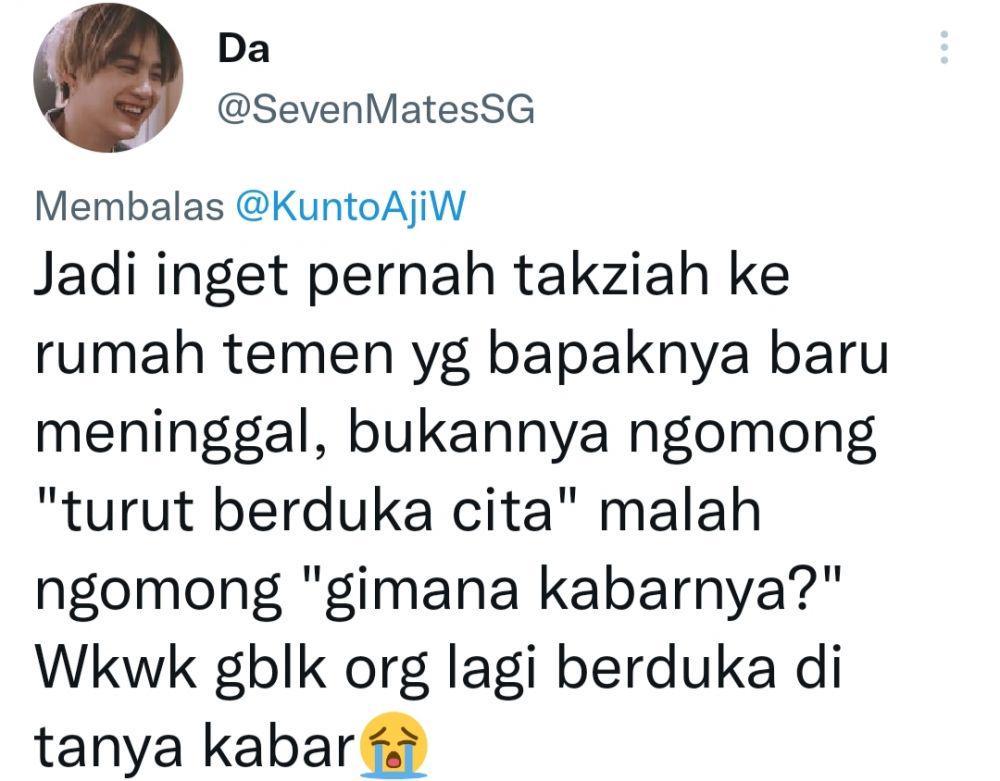The width and height of the screenshot is (1000, 781).
Task: Click the word takziah in the tweet
Action: tap(611, 276)
